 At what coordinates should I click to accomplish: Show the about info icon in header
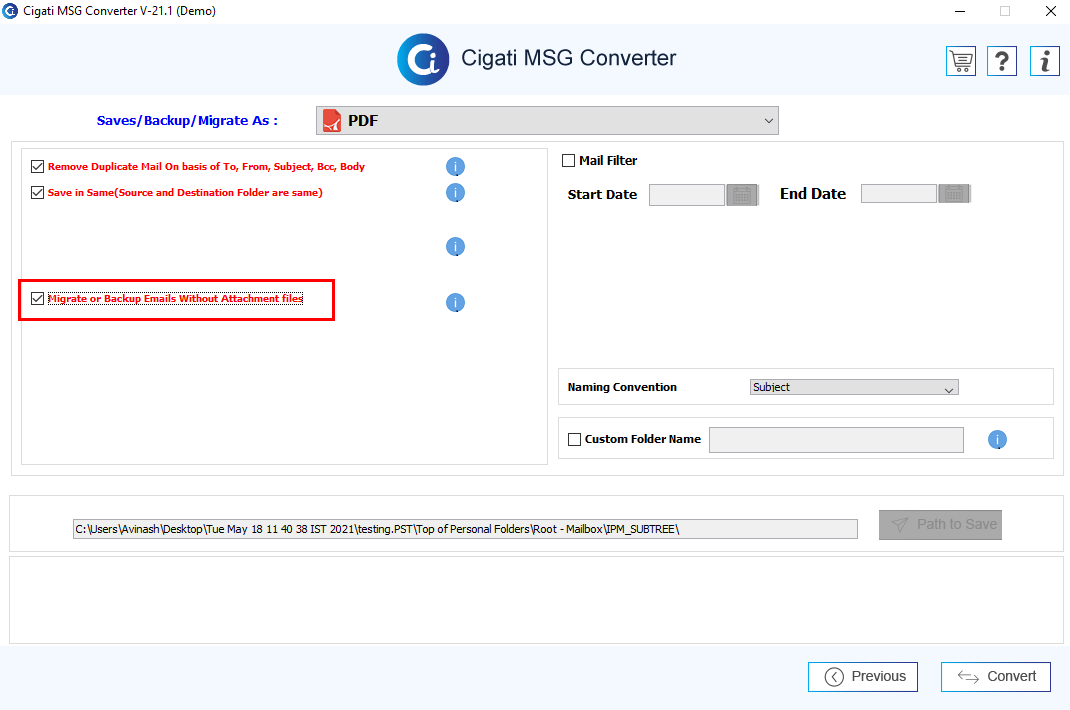pyautogui.click(x=1045, y=61)
